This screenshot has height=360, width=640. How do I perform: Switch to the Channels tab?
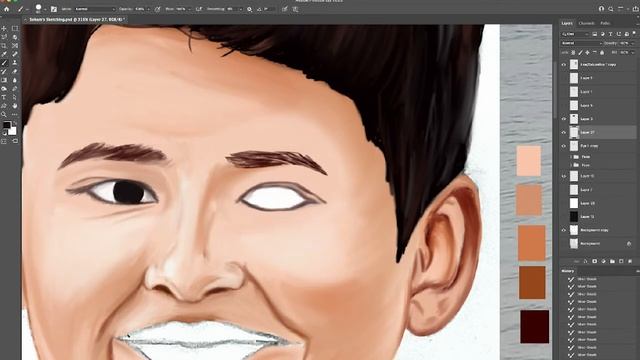pyautogui.click(x=587, y=23)
